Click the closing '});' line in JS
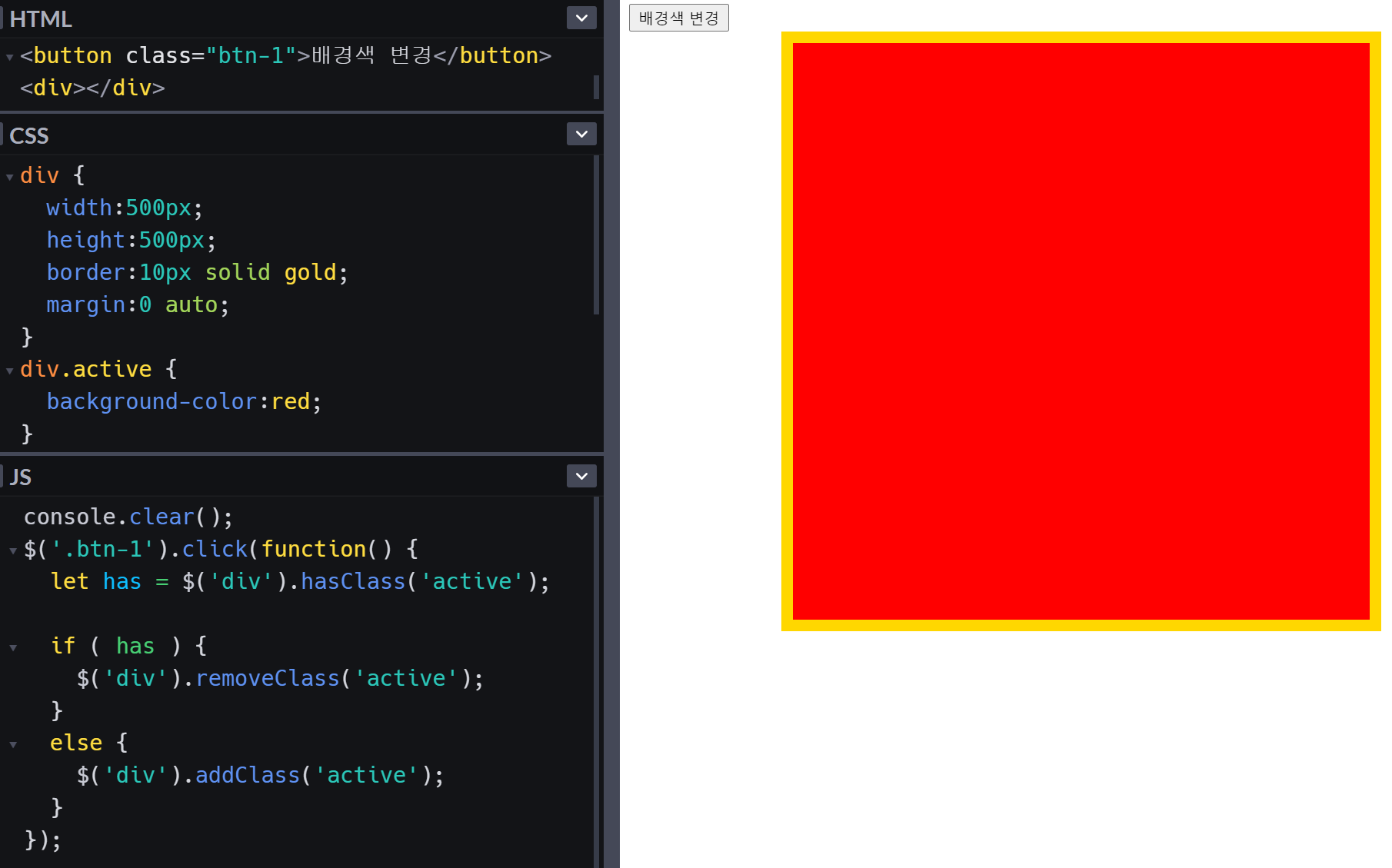This screenshot has height=868, width=1392. [42, 840]
